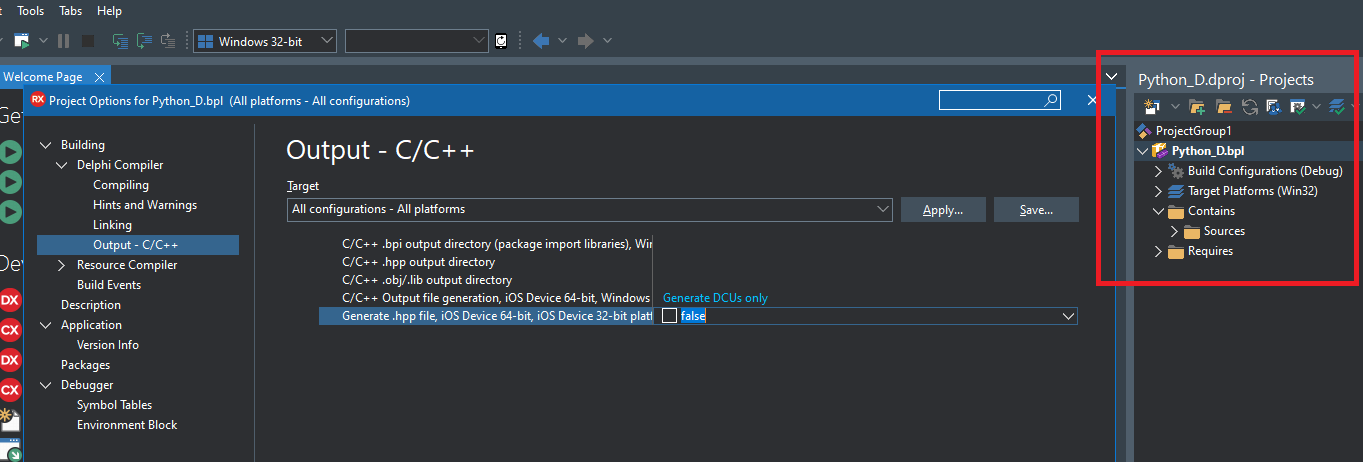Toggle the Generate .hpp file checkbox
Viewport: 1363px width, 462px height.
point(669,316)
